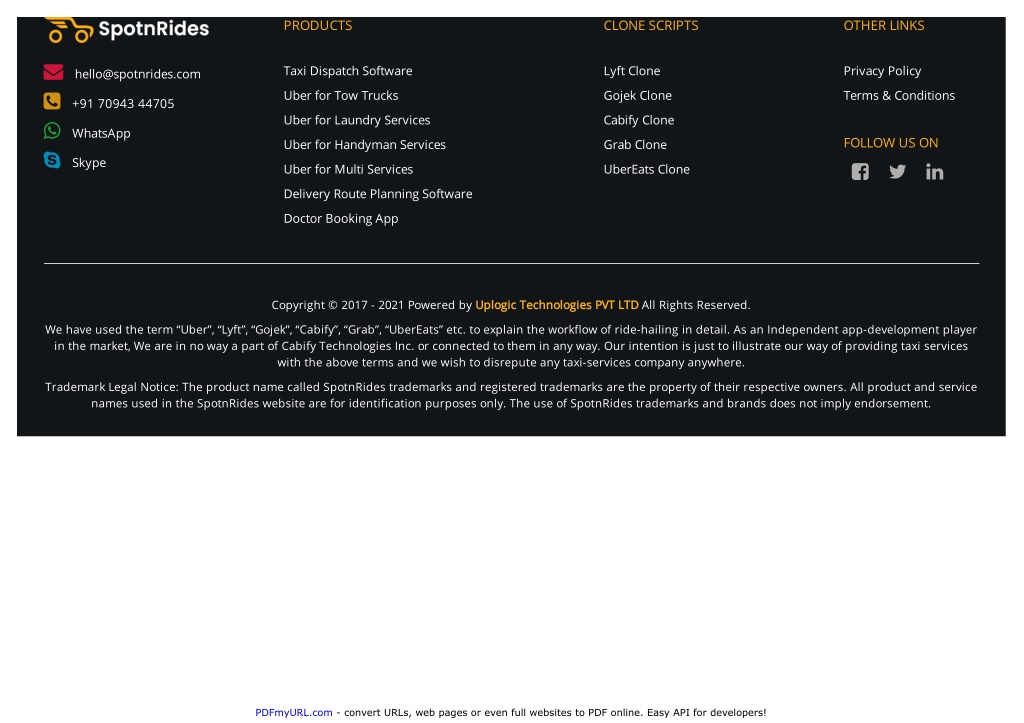Click the +91 70943 44705 phone number
This screenshot has height=723, width=1024.
pos(123,103)
